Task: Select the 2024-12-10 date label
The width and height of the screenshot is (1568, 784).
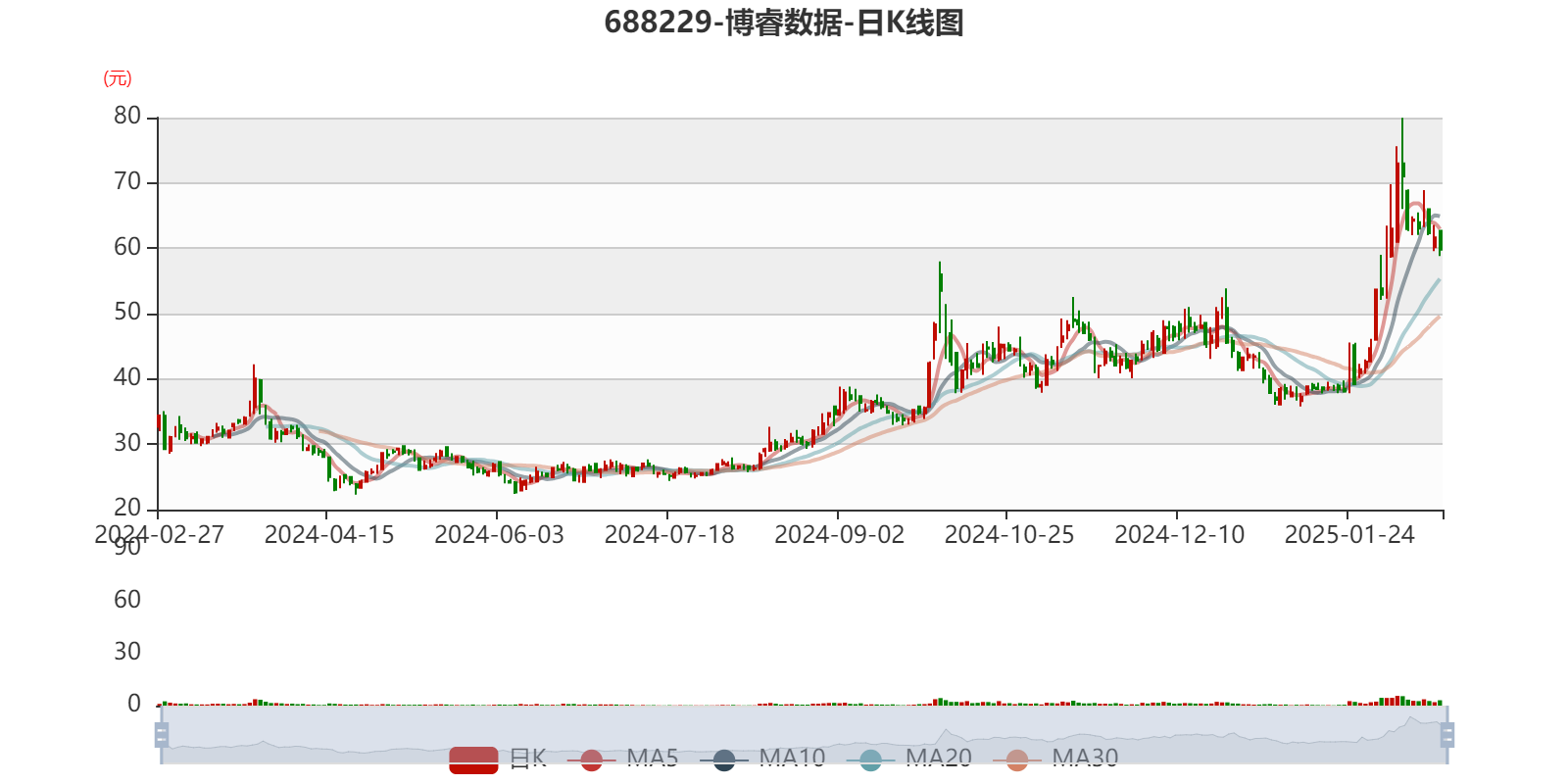Action: coord(1179,535)
